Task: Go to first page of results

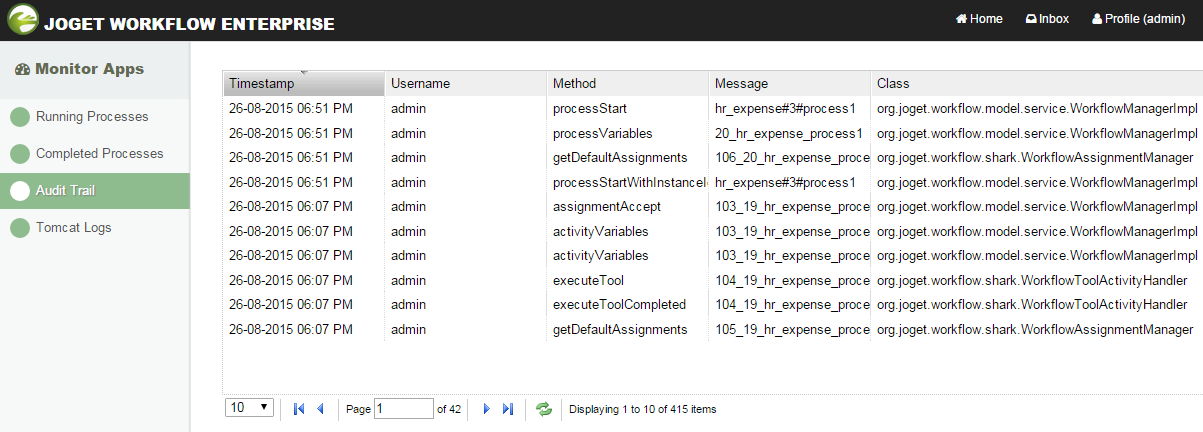Action: click(x=299, y=409)
